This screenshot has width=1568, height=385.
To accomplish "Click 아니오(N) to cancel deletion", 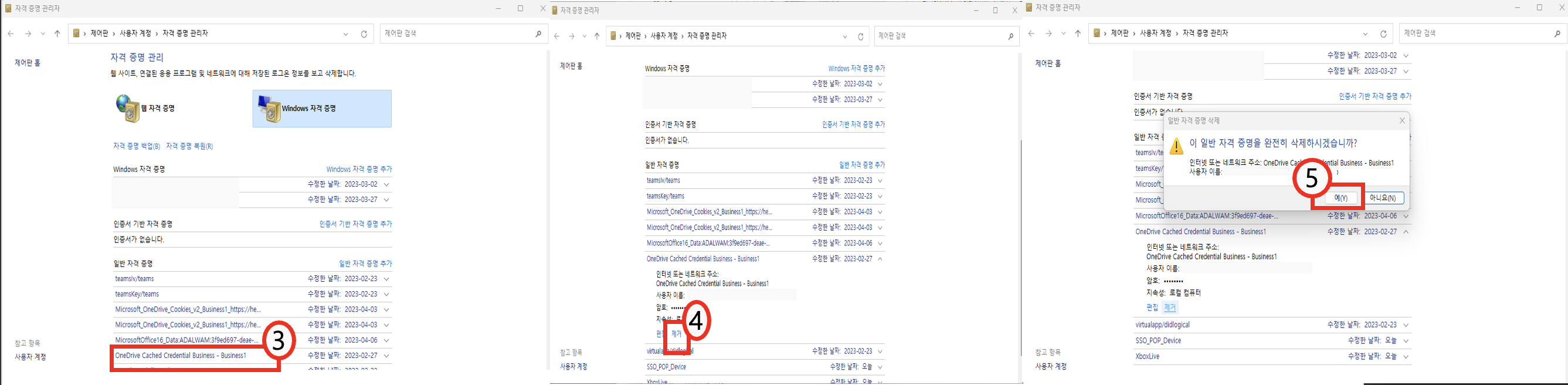I will [1383, 198].
